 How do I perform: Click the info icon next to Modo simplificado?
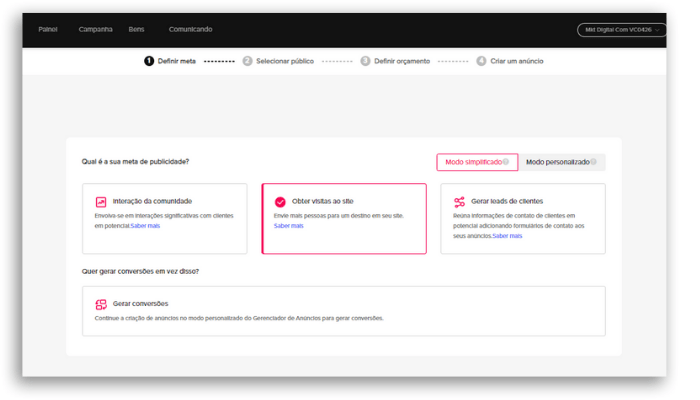pos(506,162)
